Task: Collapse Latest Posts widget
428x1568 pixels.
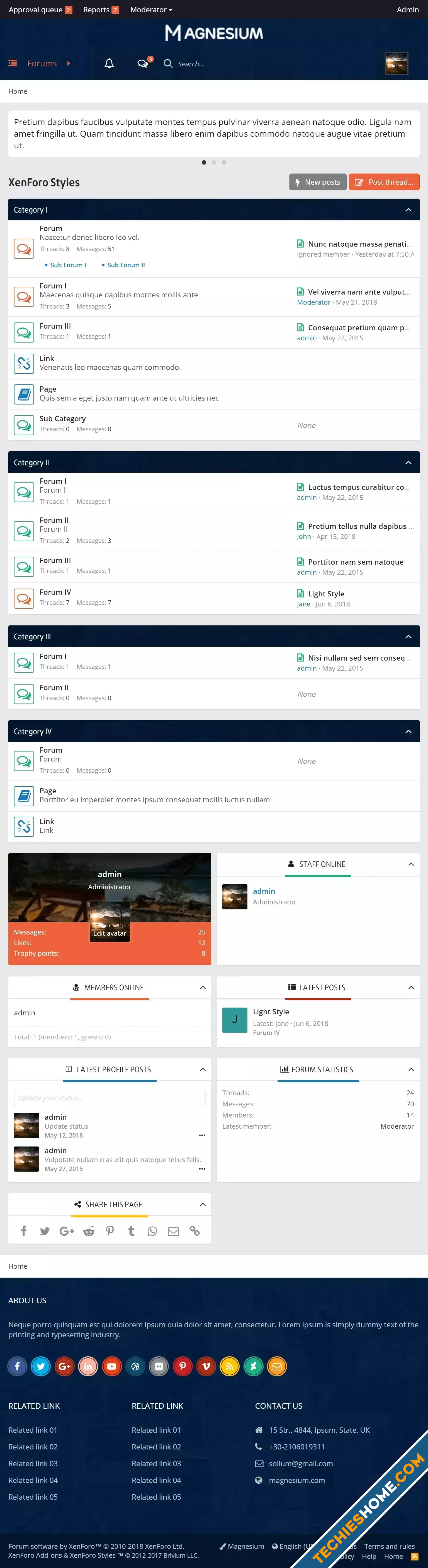Action: [411, 987]
